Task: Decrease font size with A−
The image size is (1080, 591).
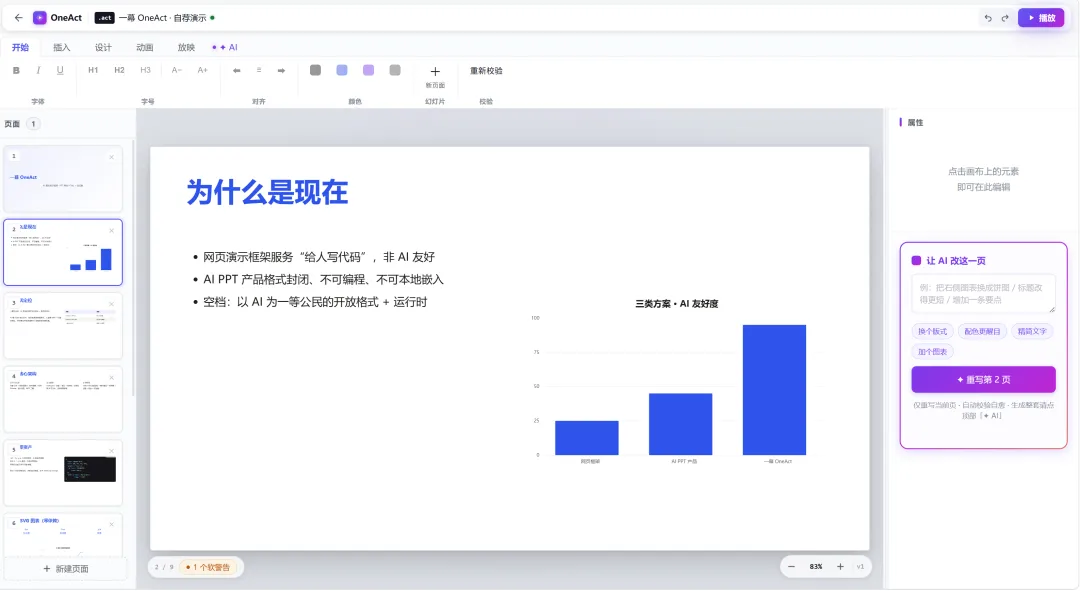Action: pyautogui.click(x=176, y=70)
